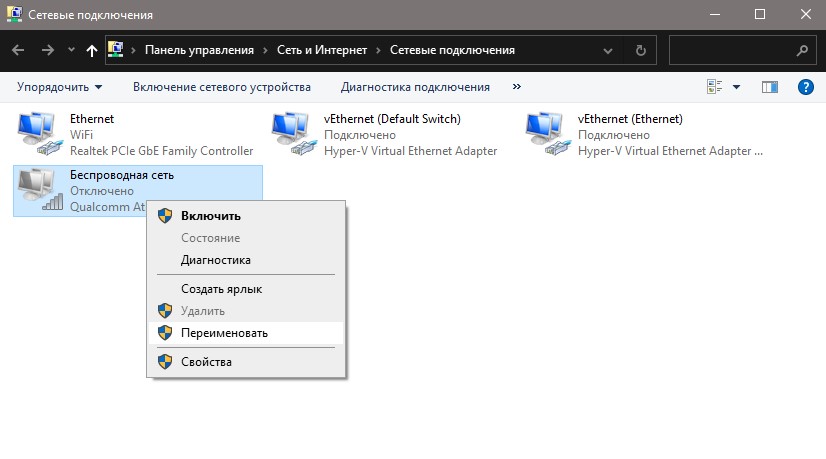
Task: Click shield icon next to 'Включить'
Action: (x=165, y=216)
